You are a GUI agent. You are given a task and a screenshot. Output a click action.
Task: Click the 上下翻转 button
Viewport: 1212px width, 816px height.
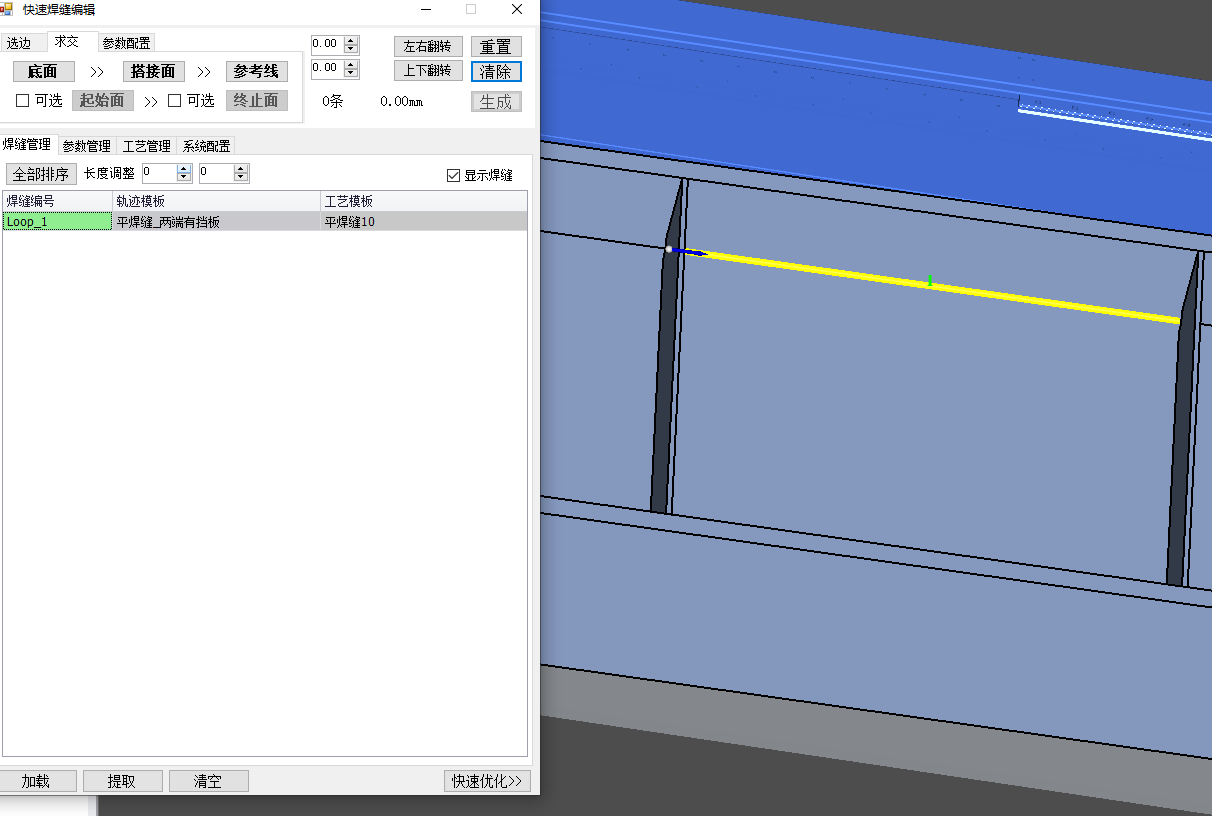point(427,71)
